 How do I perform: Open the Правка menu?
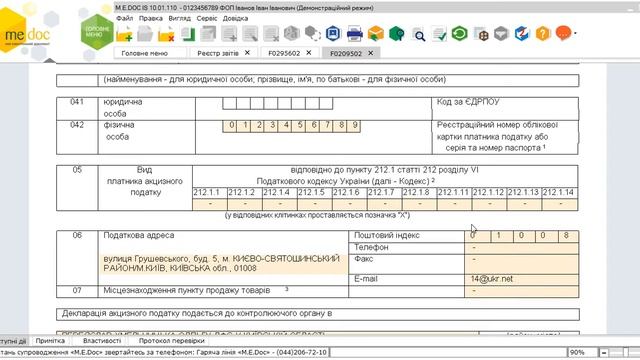click(151, 18)
